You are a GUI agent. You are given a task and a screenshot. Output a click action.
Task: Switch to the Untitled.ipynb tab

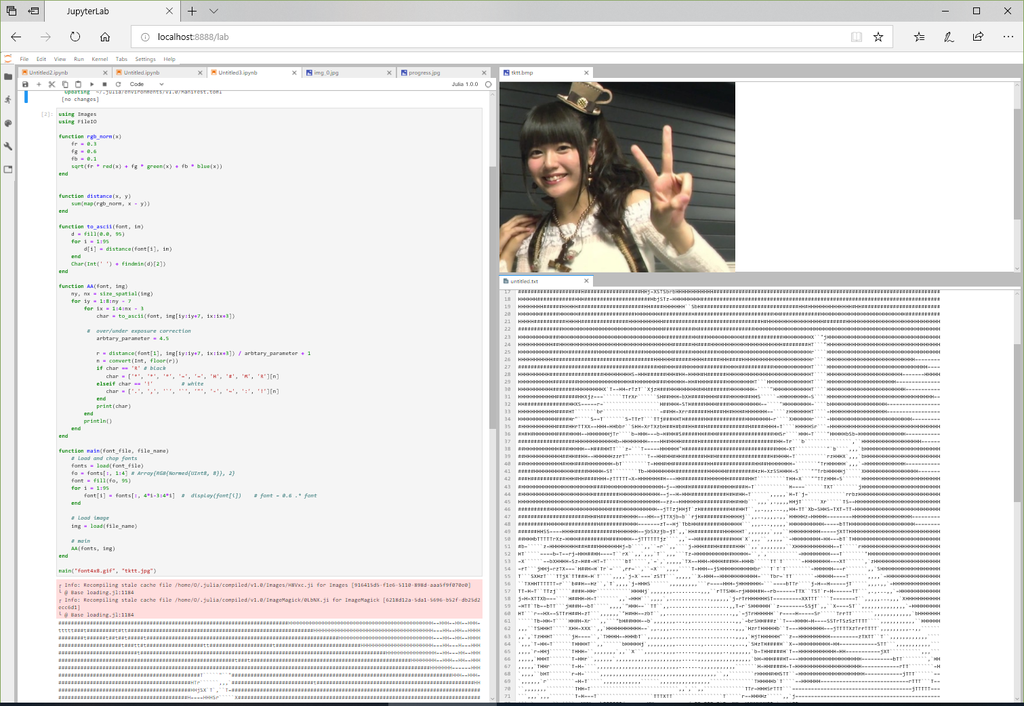pos(158,72)
